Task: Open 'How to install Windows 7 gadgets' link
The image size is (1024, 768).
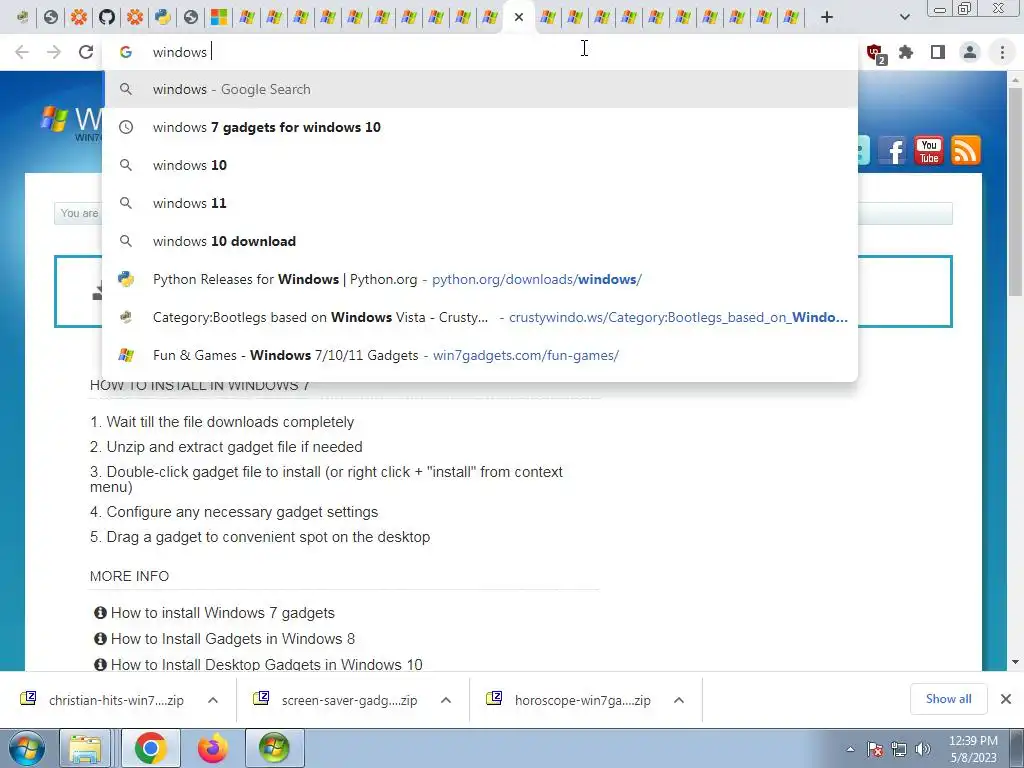Action: click(223, 613)
